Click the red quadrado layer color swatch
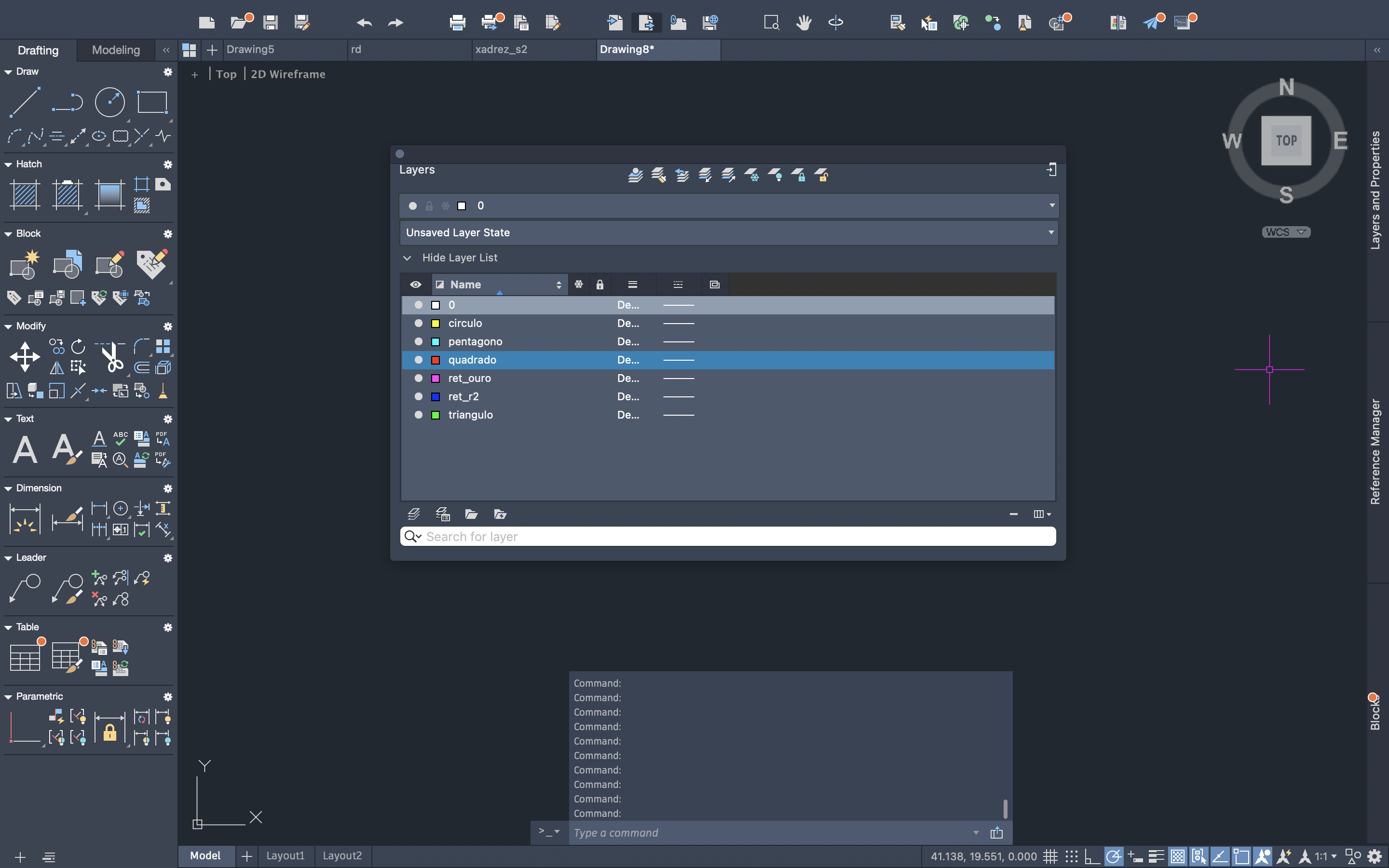The image size is (1389, 868). pos(436,360)
